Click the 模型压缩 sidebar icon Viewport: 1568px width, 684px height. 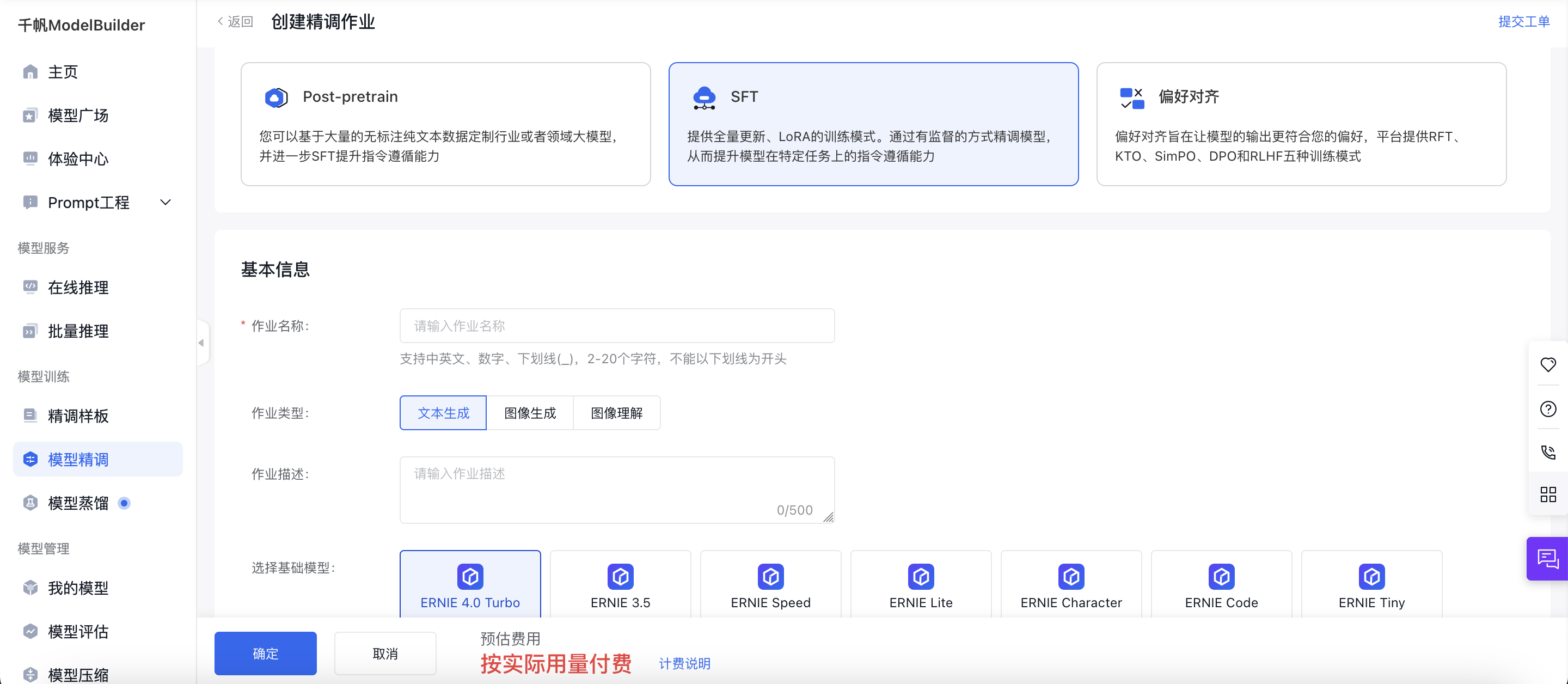point(30,674)
